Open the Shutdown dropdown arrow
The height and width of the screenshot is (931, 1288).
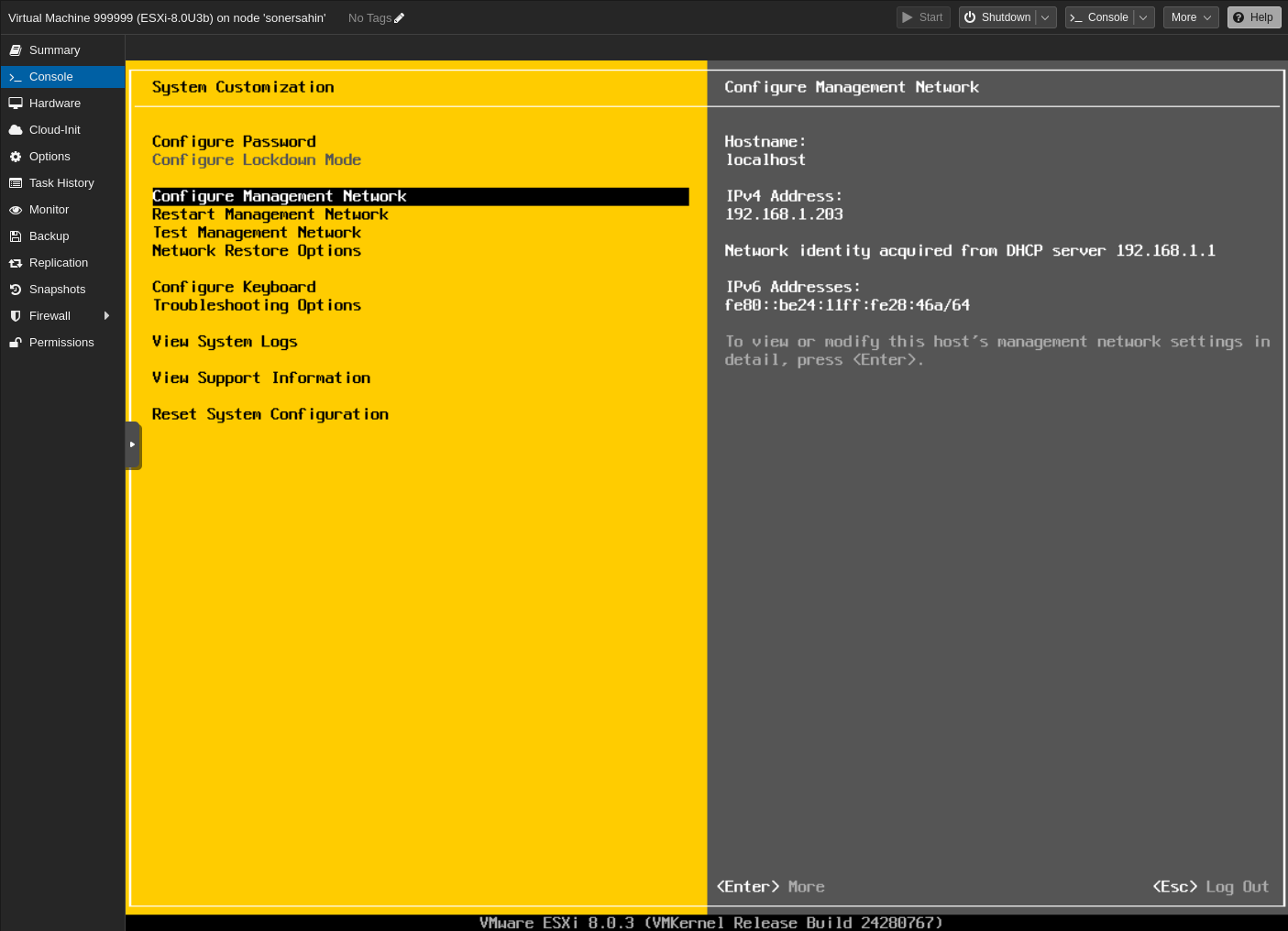pyautogui.click(x=1045, y=16)
